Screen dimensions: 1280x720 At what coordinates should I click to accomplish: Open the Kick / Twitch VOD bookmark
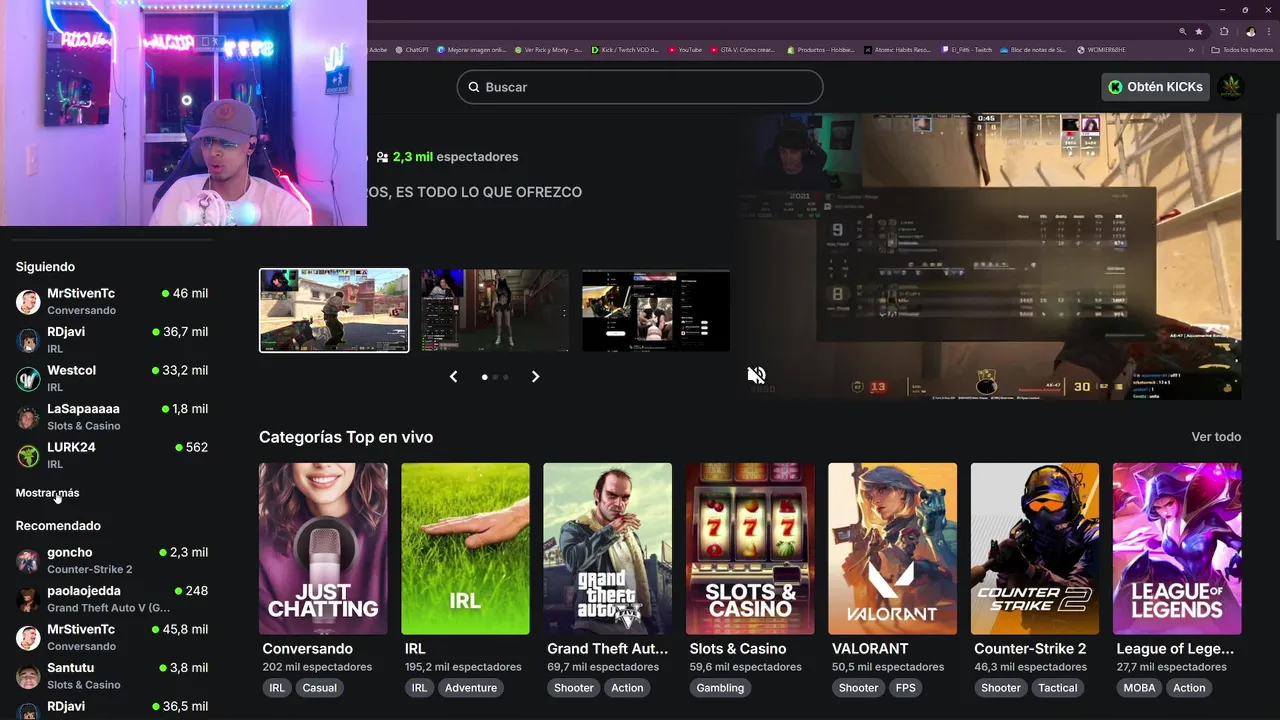tap(624, 50)
